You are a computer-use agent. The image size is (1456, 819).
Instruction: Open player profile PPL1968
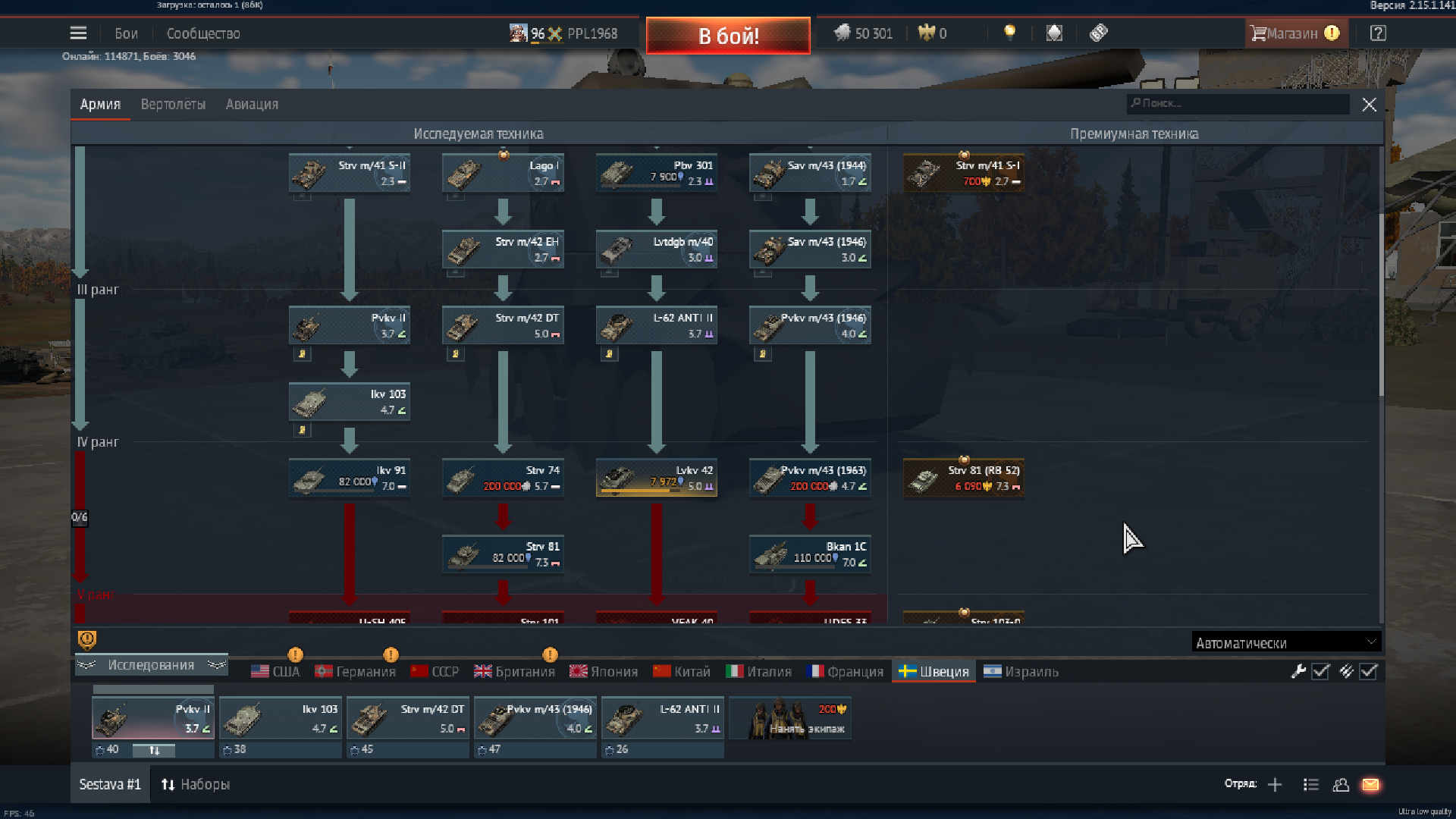[x=563, y=33]
